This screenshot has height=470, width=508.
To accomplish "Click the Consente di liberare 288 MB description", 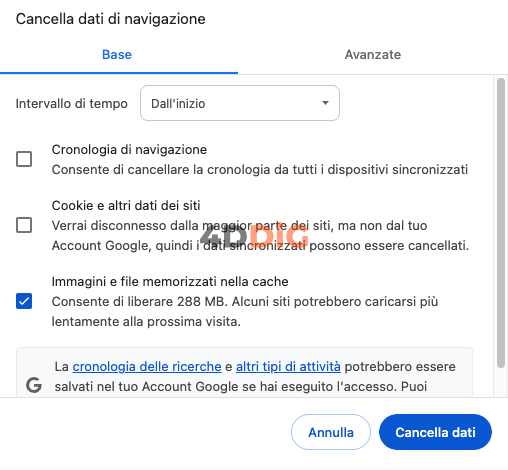I will coord(245,312).
